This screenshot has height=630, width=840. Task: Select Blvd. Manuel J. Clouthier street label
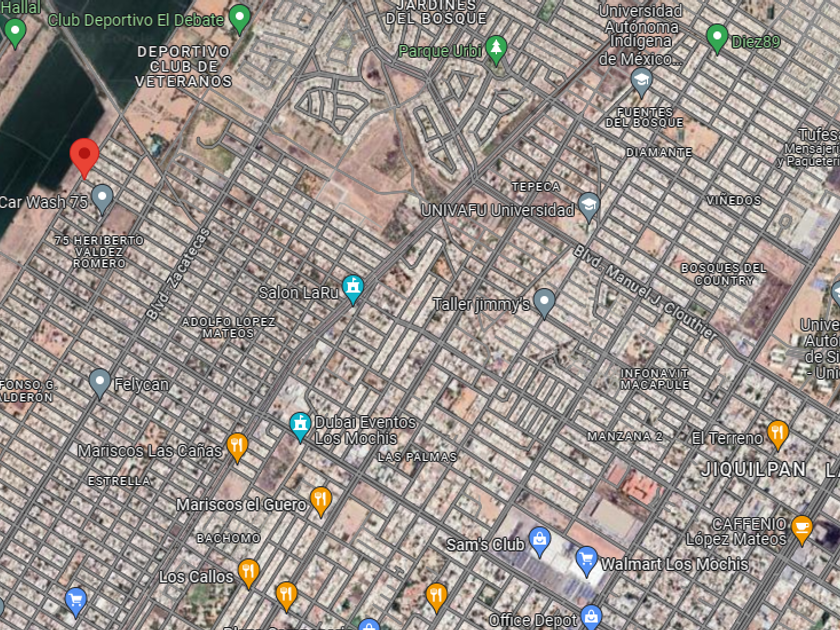click(x=645, y=292)
